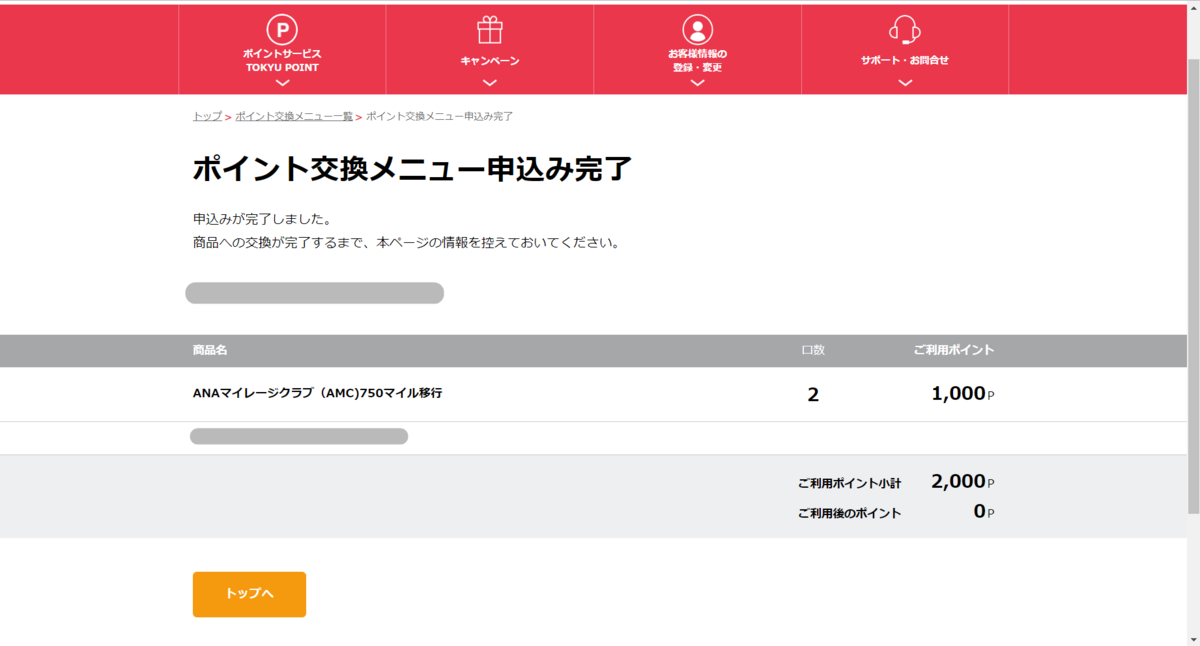Click the ご利用後のポイント label

pos(849,513)
